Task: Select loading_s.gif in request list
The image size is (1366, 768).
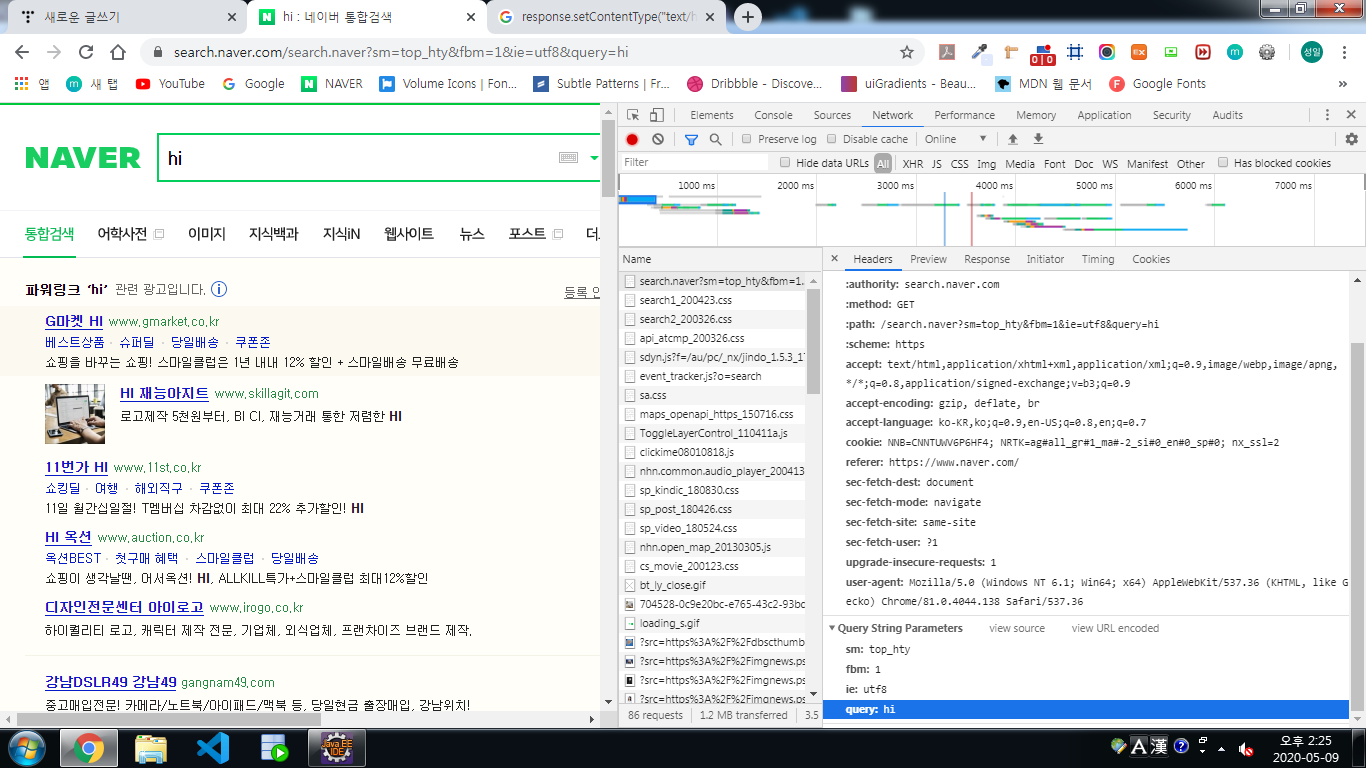Action: (x=712, y=623)
